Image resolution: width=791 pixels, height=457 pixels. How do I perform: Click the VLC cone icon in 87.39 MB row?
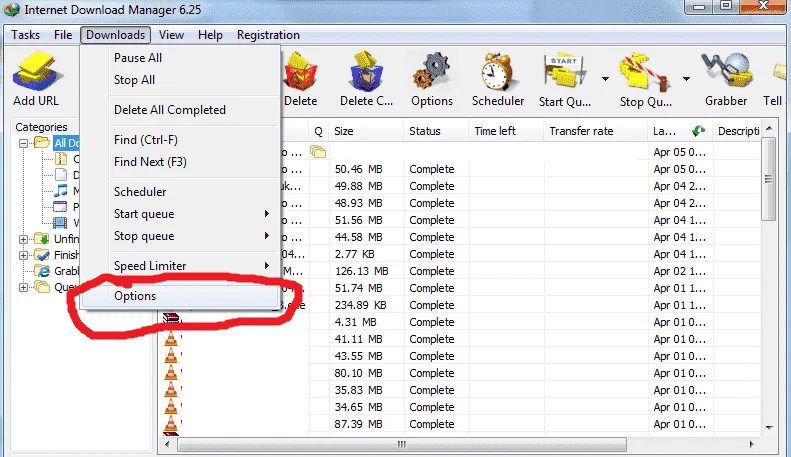[172, 423]
